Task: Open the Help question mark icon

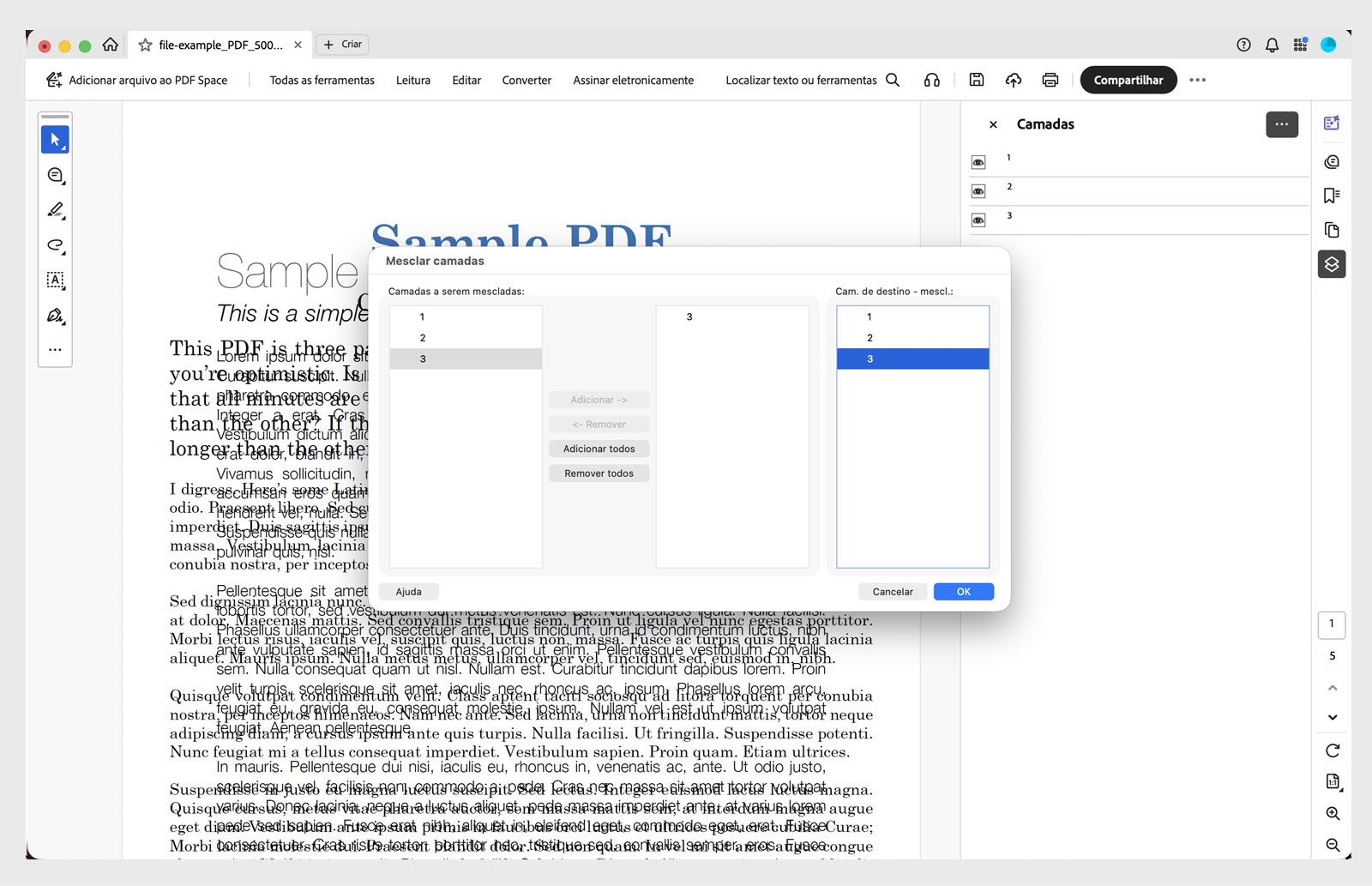Action: coord(1243,45)
